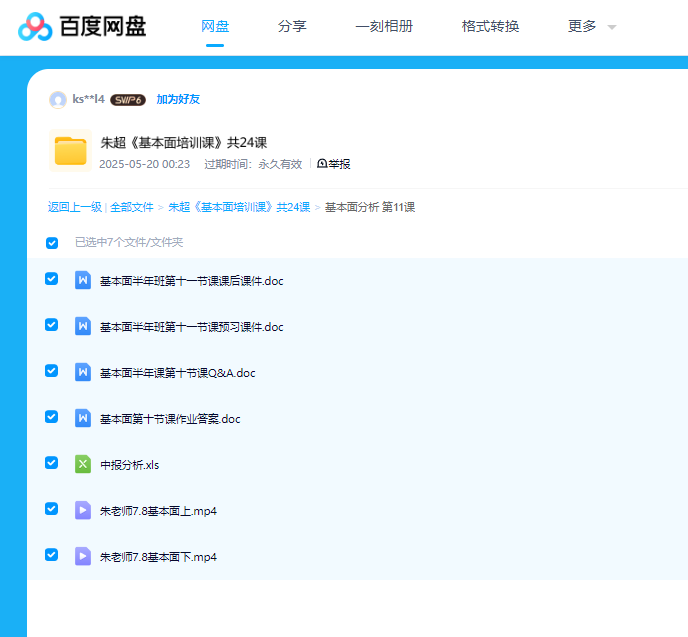Image resolution: width=688 pixels, height=637 pixels.
Task: Open the 一刻相册 tab
Action: pyautogui.click(x=384, y=27)
